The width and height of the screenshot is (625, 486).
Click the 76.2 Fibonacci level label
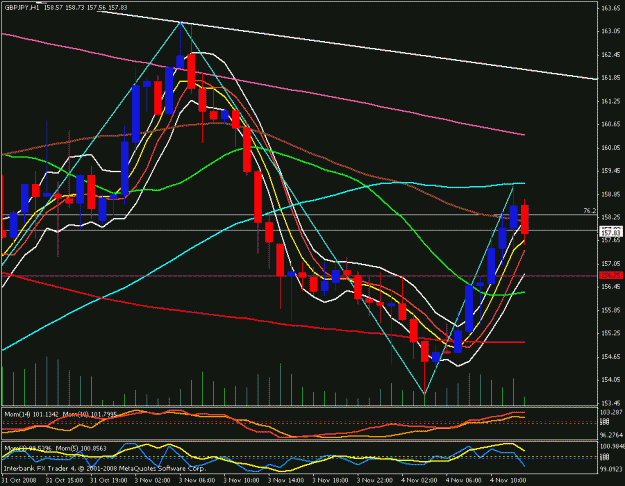click(590, 211)
